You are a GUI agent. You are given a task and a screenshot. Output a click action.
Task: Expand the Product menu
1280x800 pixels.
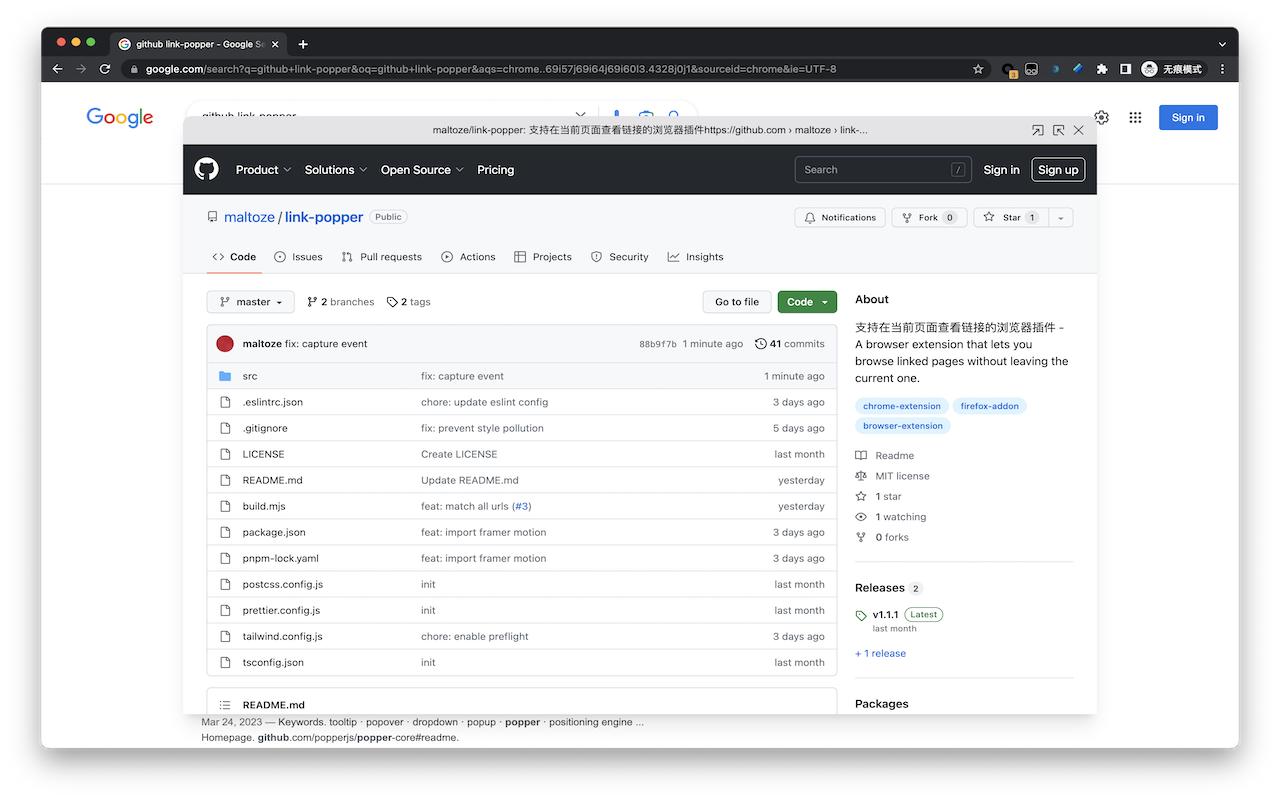pos(263,170)
